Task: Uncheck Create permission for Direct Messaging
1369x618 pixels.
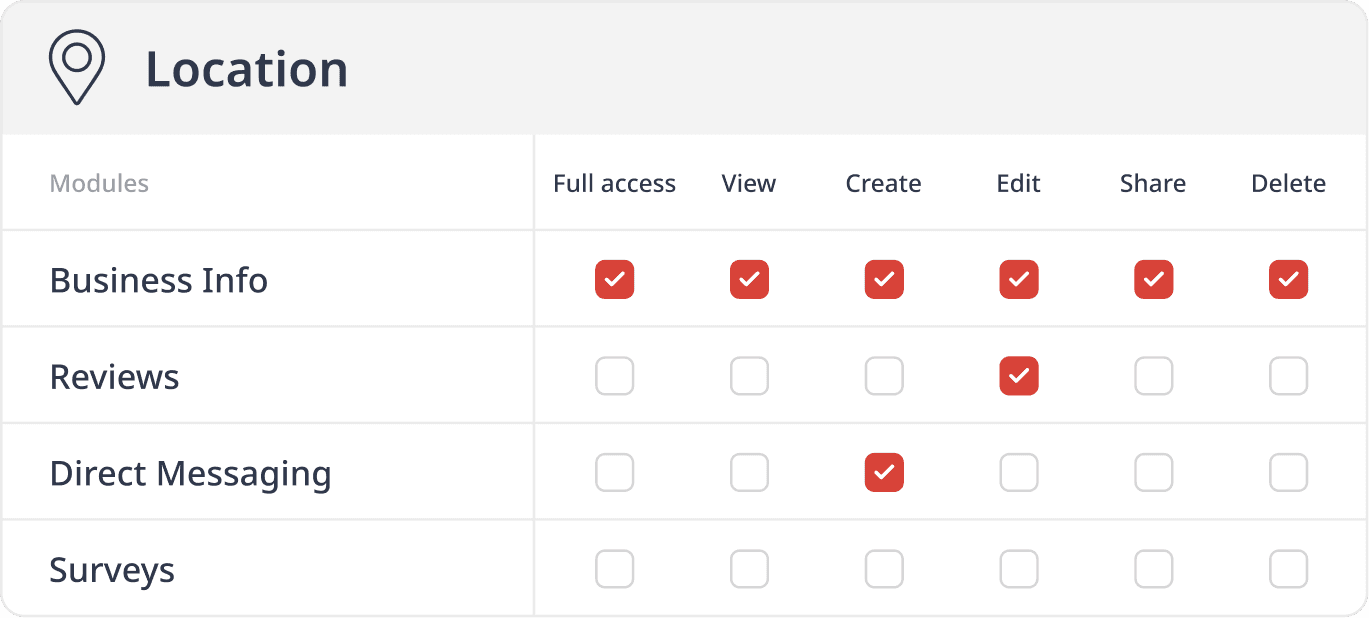Action: [884, 473]
